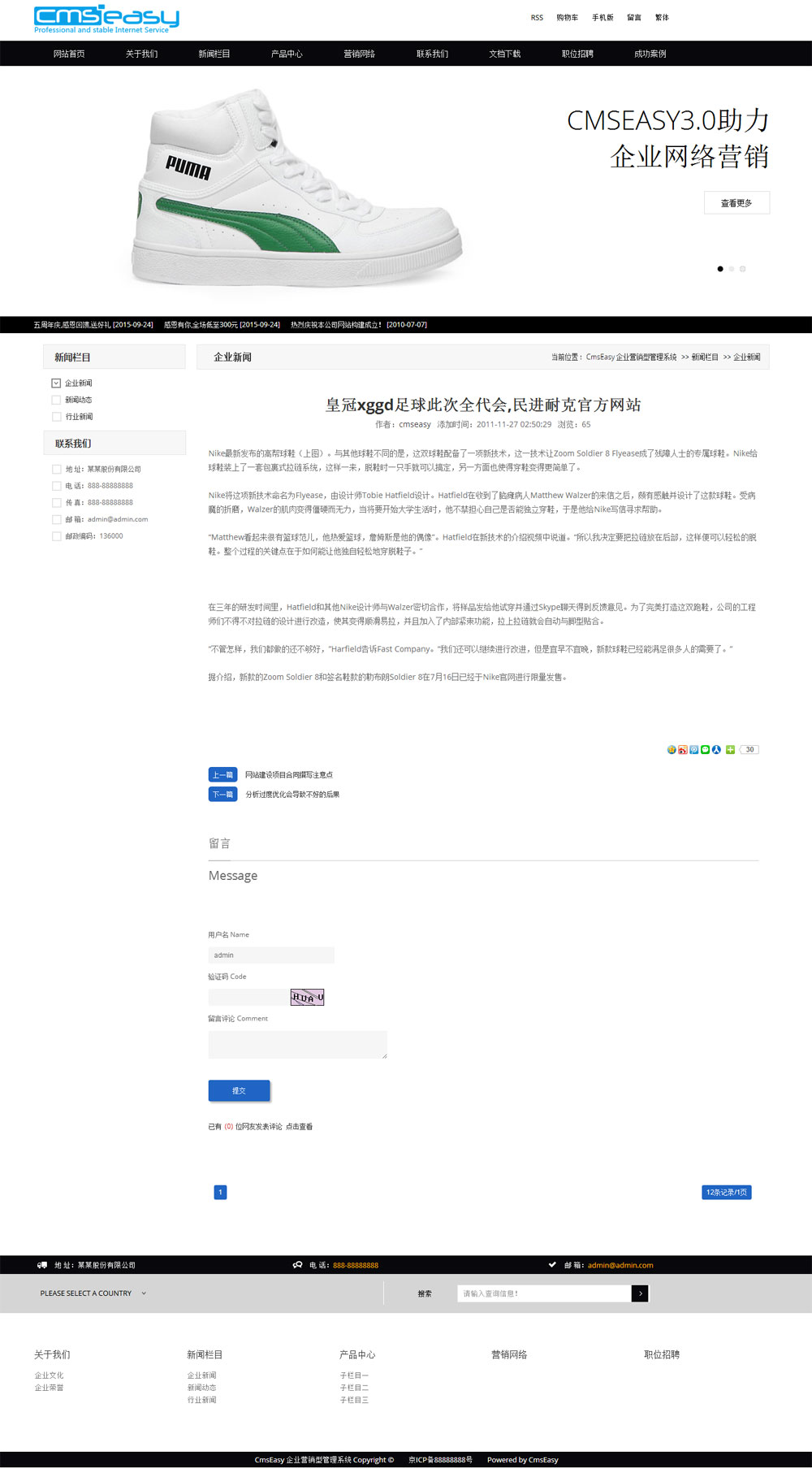Viewport: 812px width, 1473px height.
Task: Share via the WeChat icon
Action: pos(705,750)
